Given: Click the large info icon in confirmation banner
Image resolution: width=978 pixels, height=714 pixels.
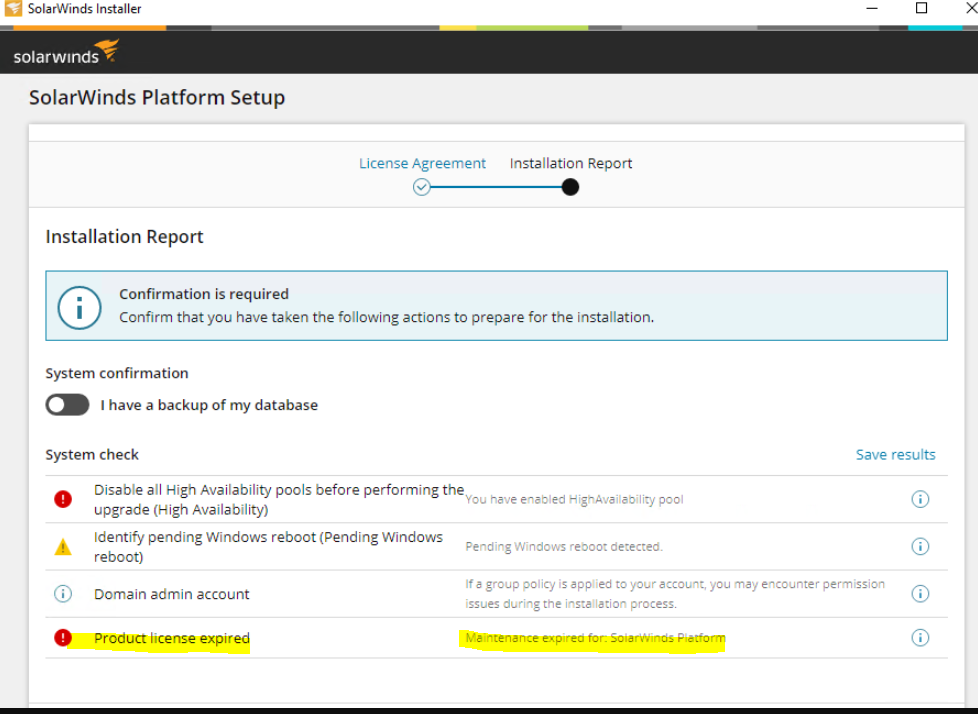Looking at the screenshot, I should tap(80, 306).
